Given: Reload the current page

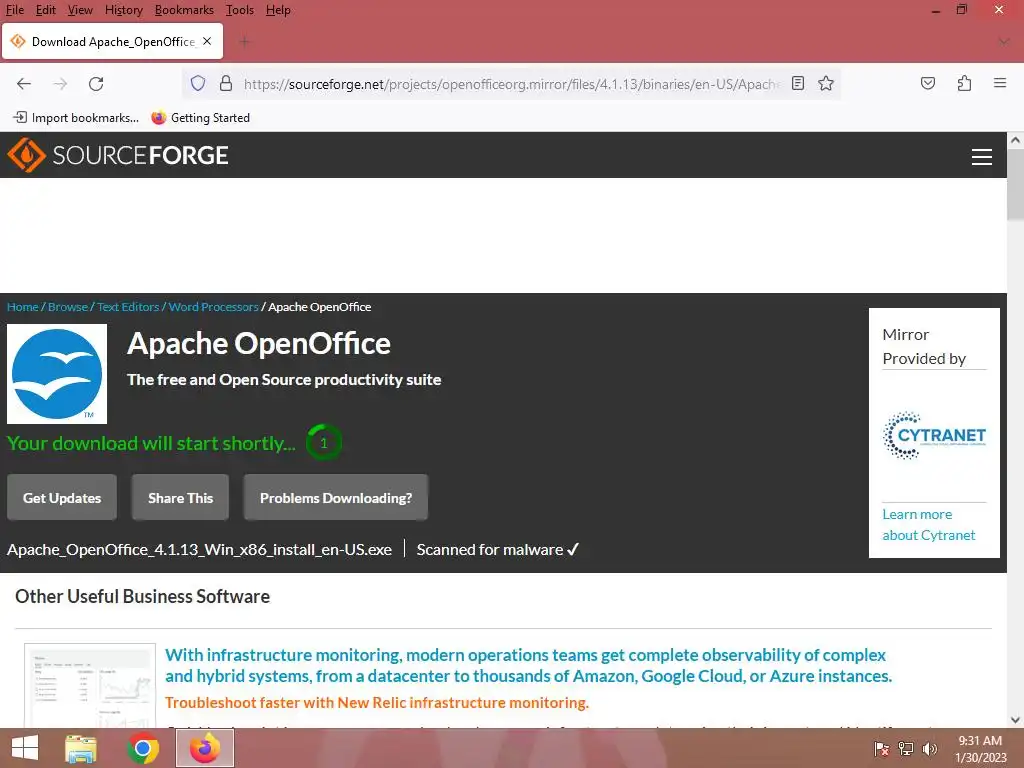Looking at the screenshot, I should 96,84.
